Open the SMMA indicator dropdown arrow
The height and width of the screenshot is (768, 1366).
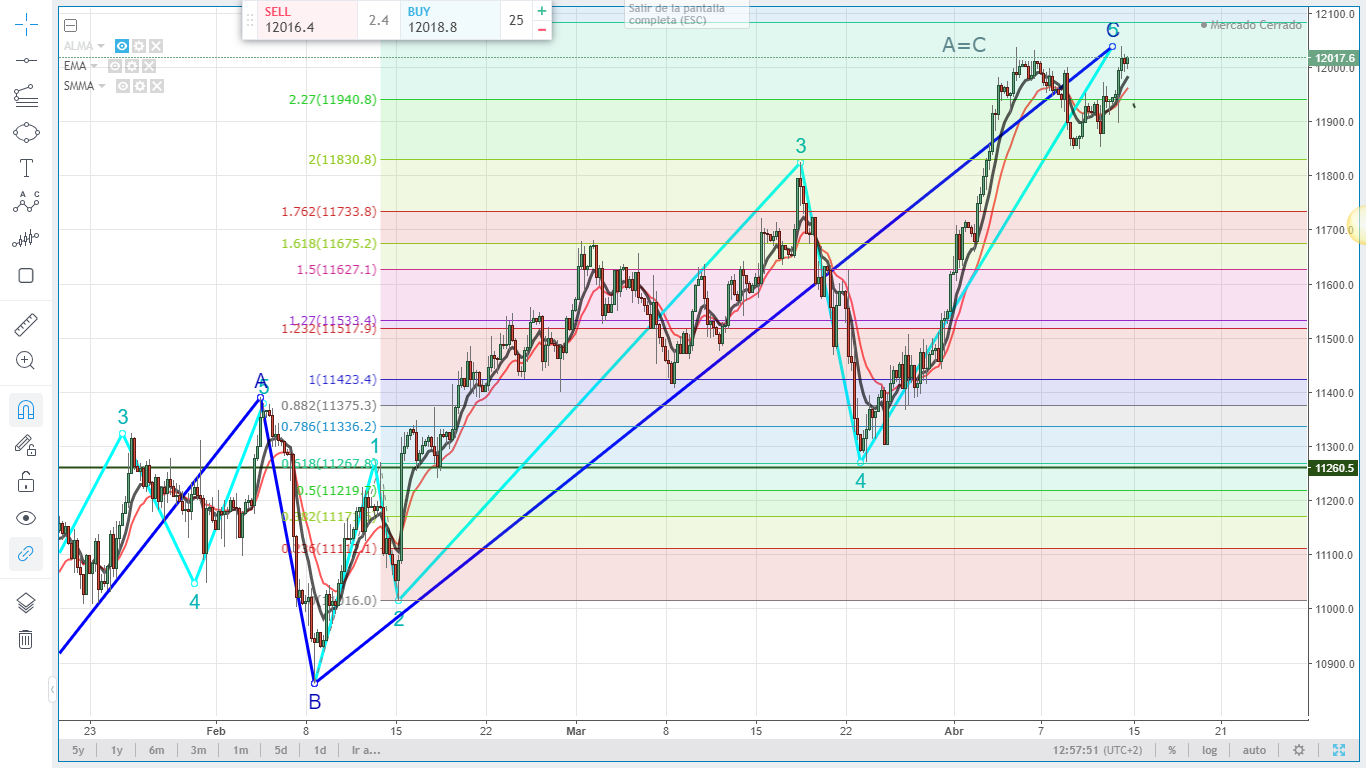click(103, 86)
